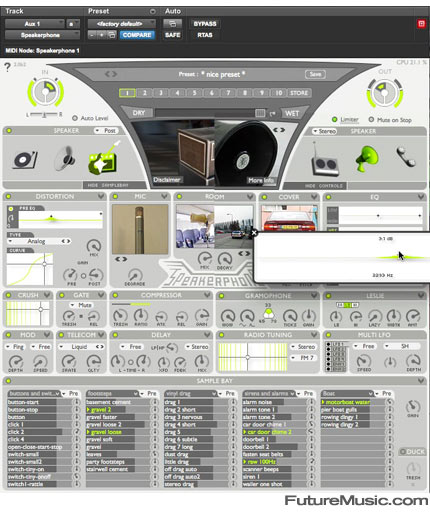Close the EQ popup with X icon
This screenshot has height=520, width=430.
coord(254,233)
